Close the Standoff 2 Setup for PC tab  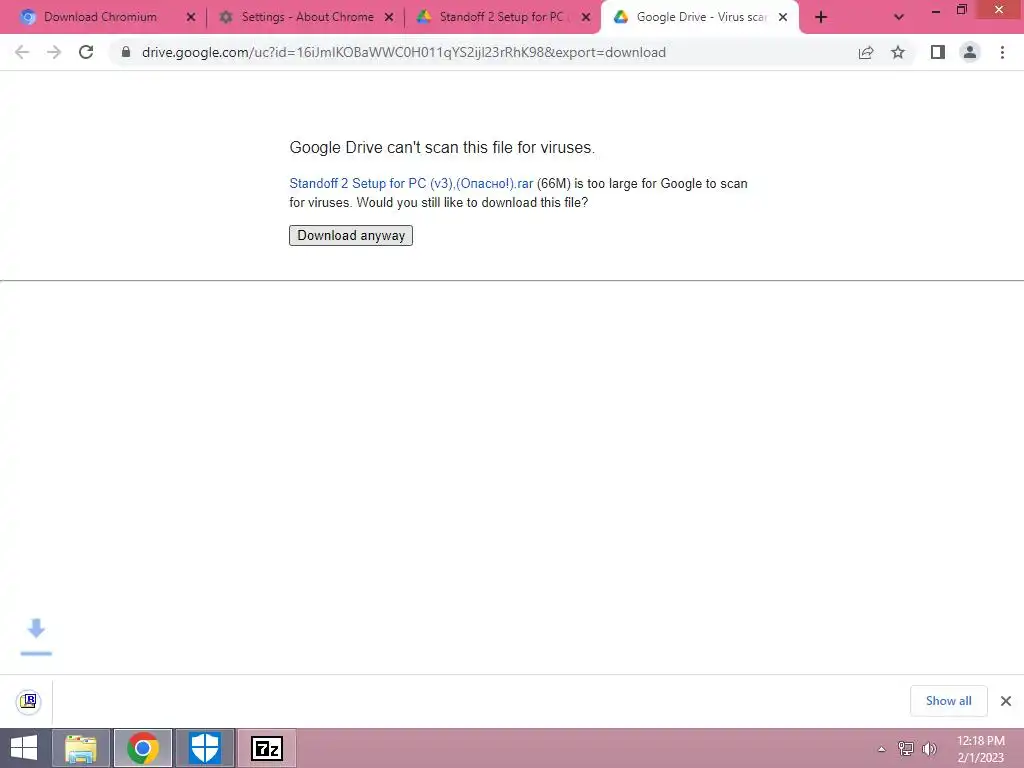point(586,18)
